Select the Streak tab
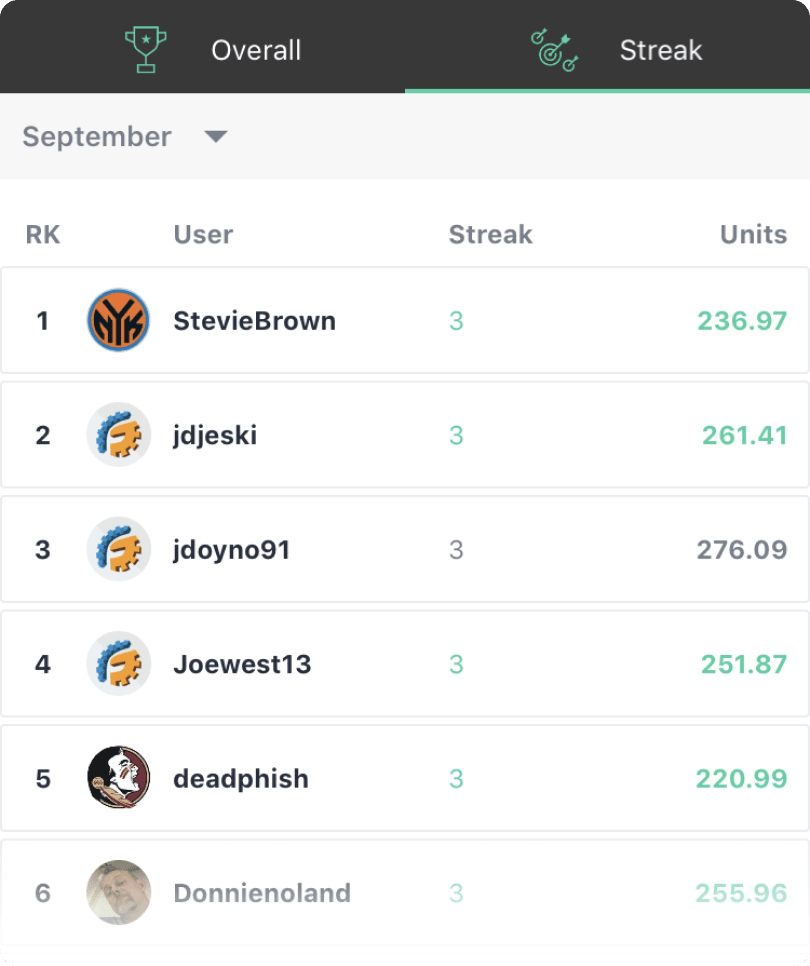The height and width of the screenshot is (966, 810). (661, 50)
